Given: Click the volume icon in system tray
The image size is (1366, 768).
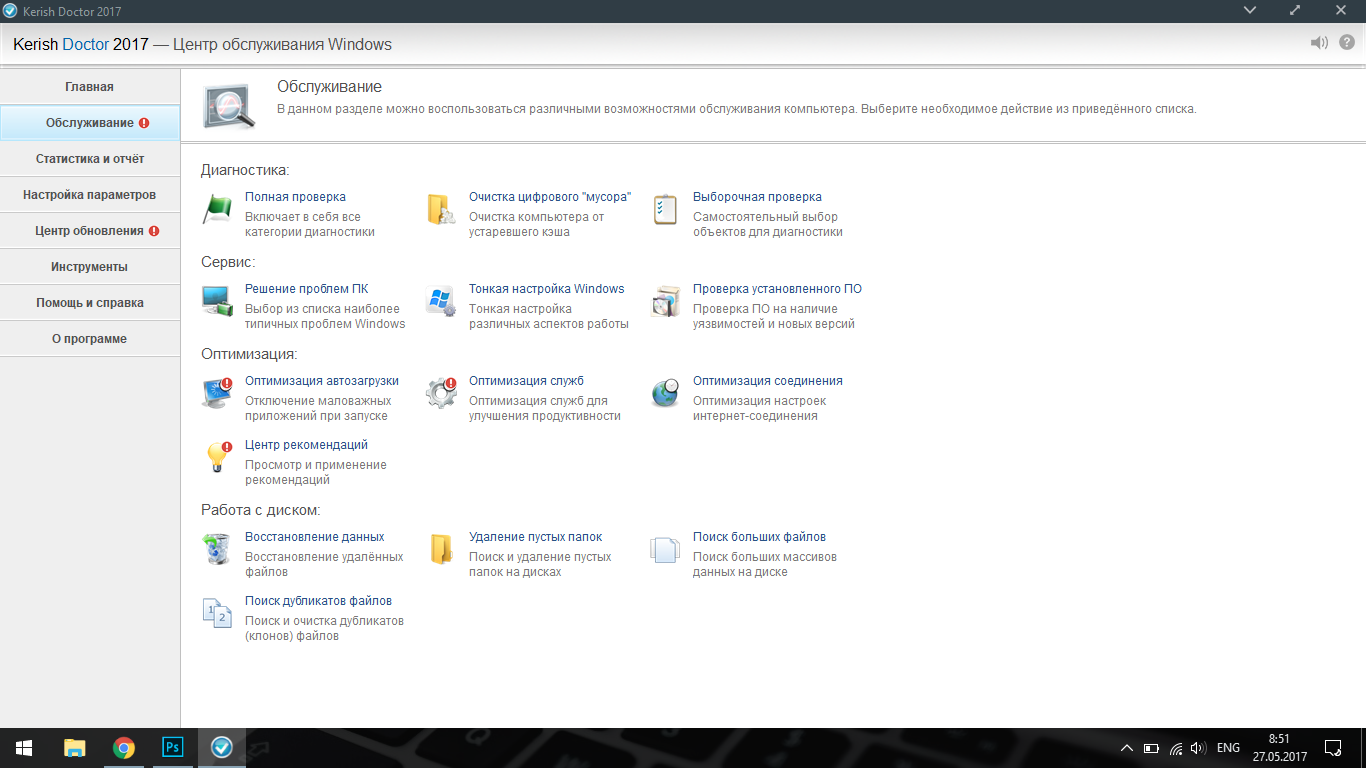Looking at the screenshot, I should click(1199, 748).
